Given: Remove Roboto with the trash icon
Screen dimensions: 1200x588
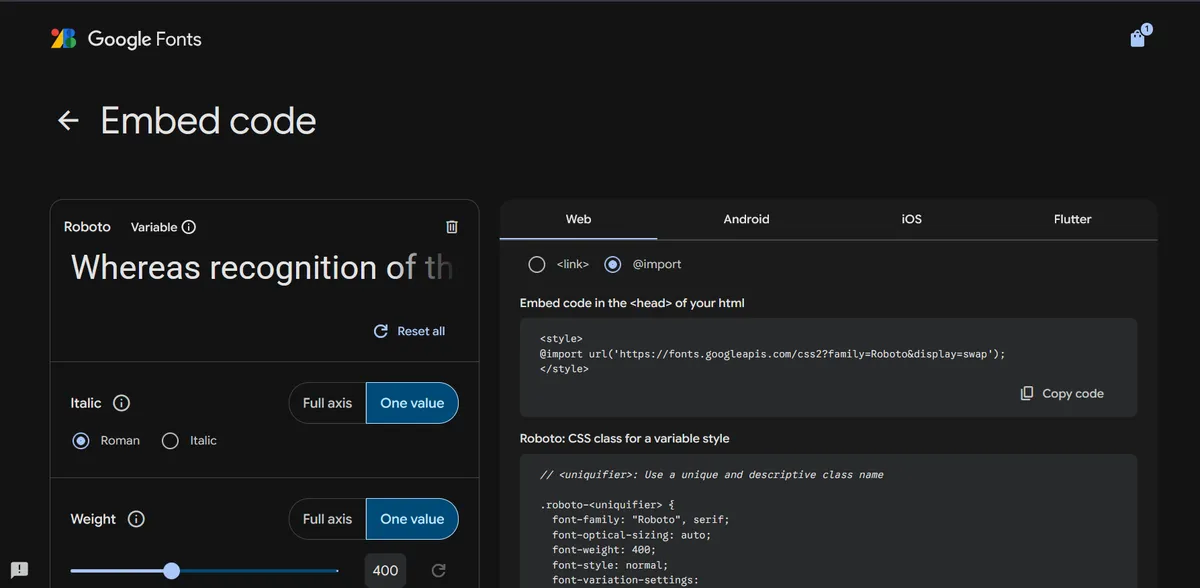Looking at the screenshot, I should tap(452, 227).
